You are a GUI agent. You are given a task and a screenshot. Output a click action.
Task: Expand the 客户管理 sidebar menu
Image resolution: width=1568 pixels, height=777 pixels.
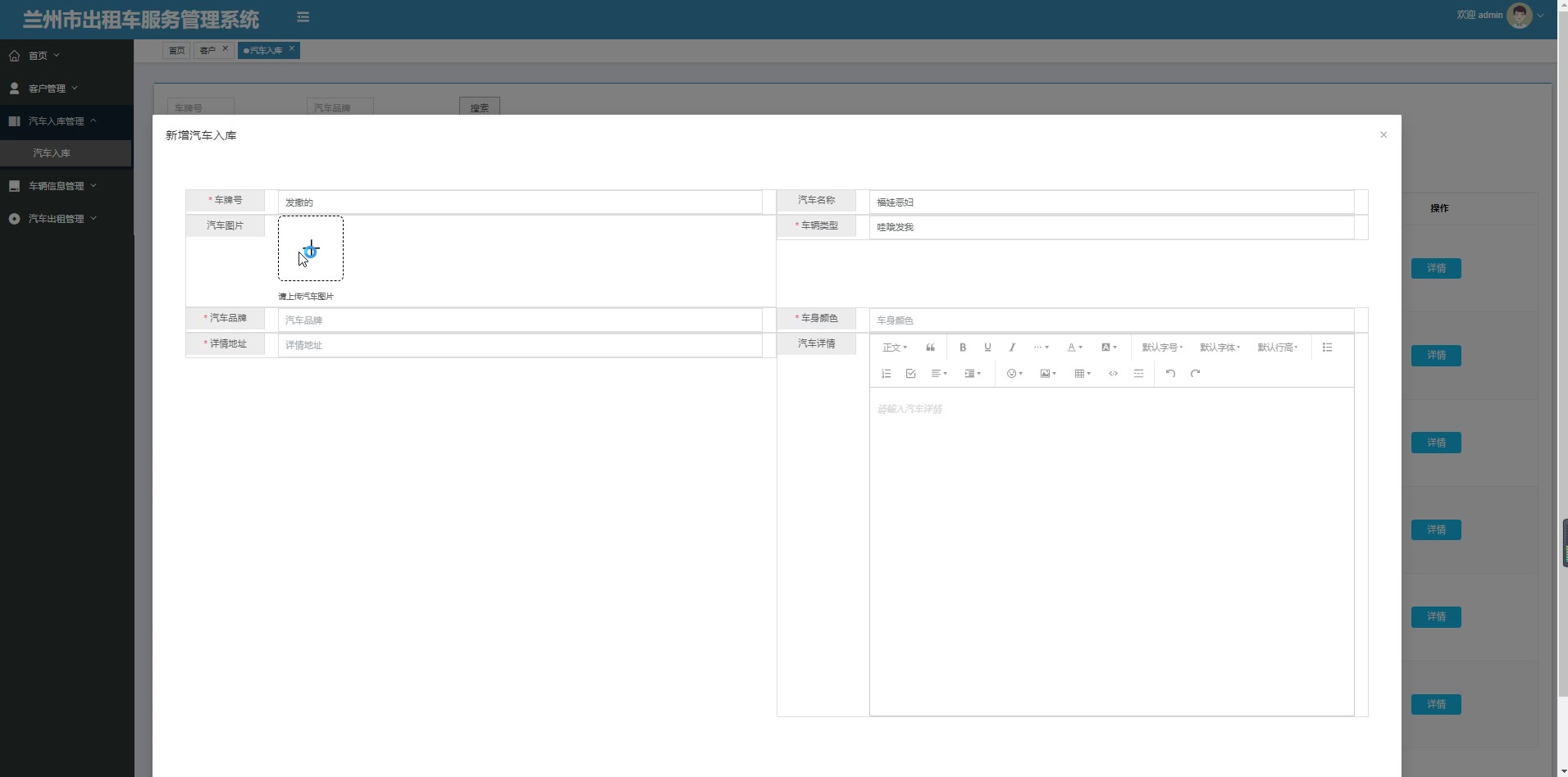pos(66,89)
